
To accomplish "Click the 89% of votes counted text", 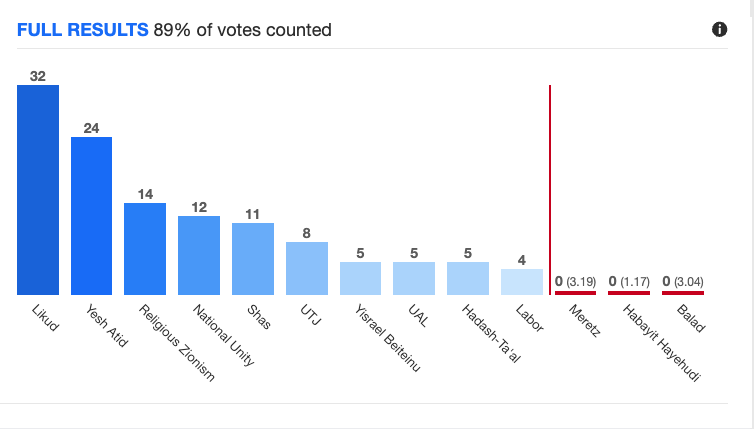I will (243, 30).
